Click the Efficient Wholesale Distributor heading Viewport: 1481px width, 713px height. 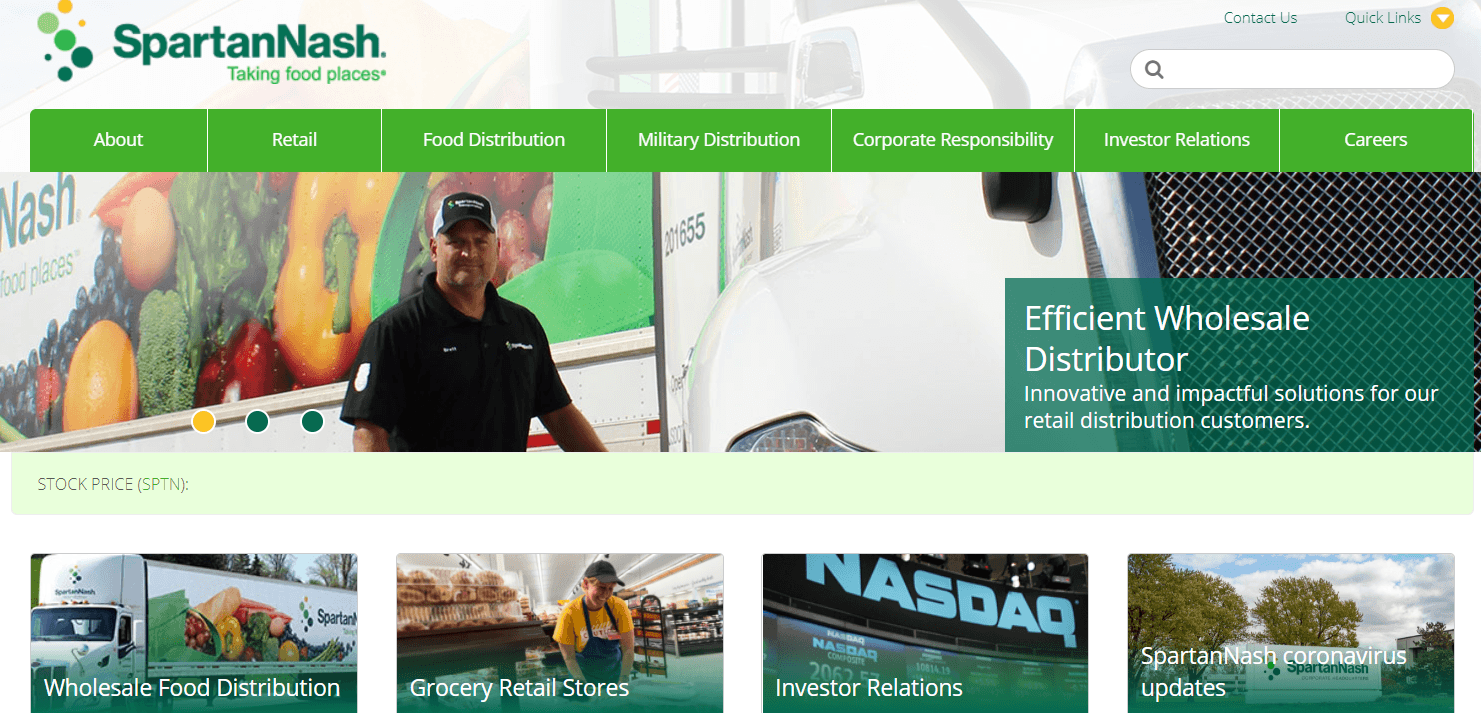click(1167, 338)
